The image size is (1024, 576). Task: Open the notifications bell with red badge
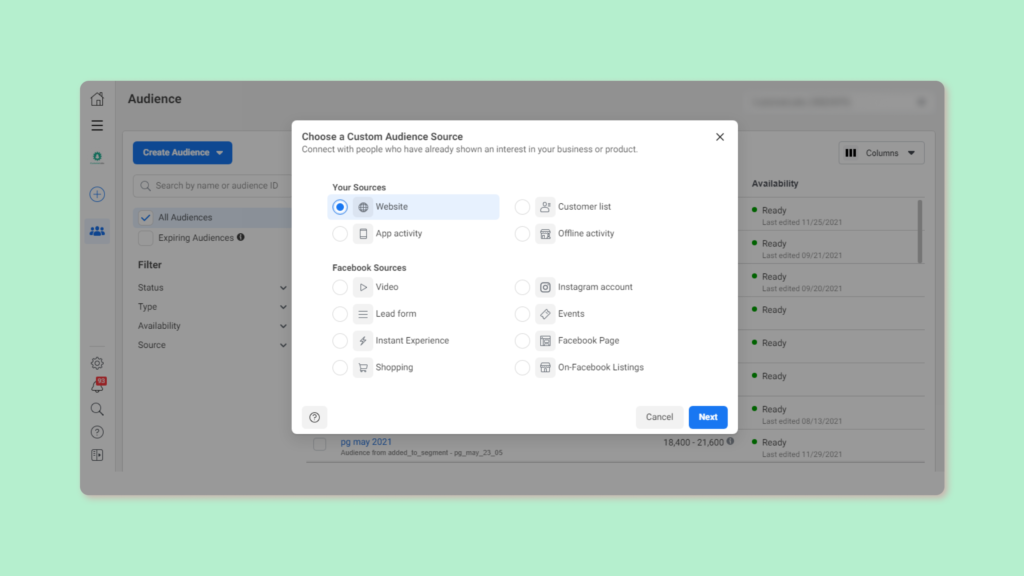[97, 386]
